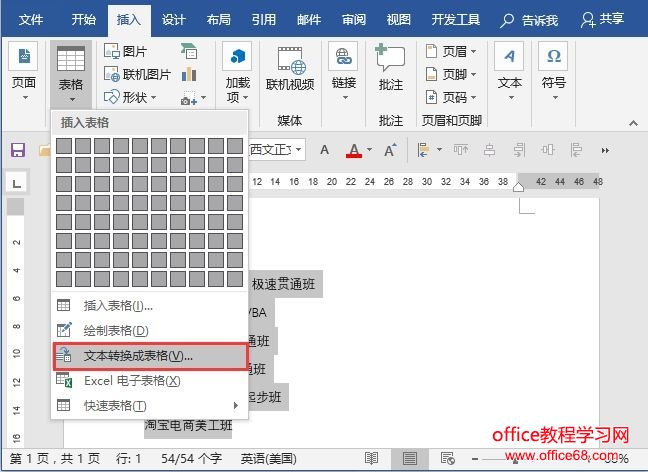
Task: Switch to the 邮件 ribbon tab
Action: coord(309,19)
